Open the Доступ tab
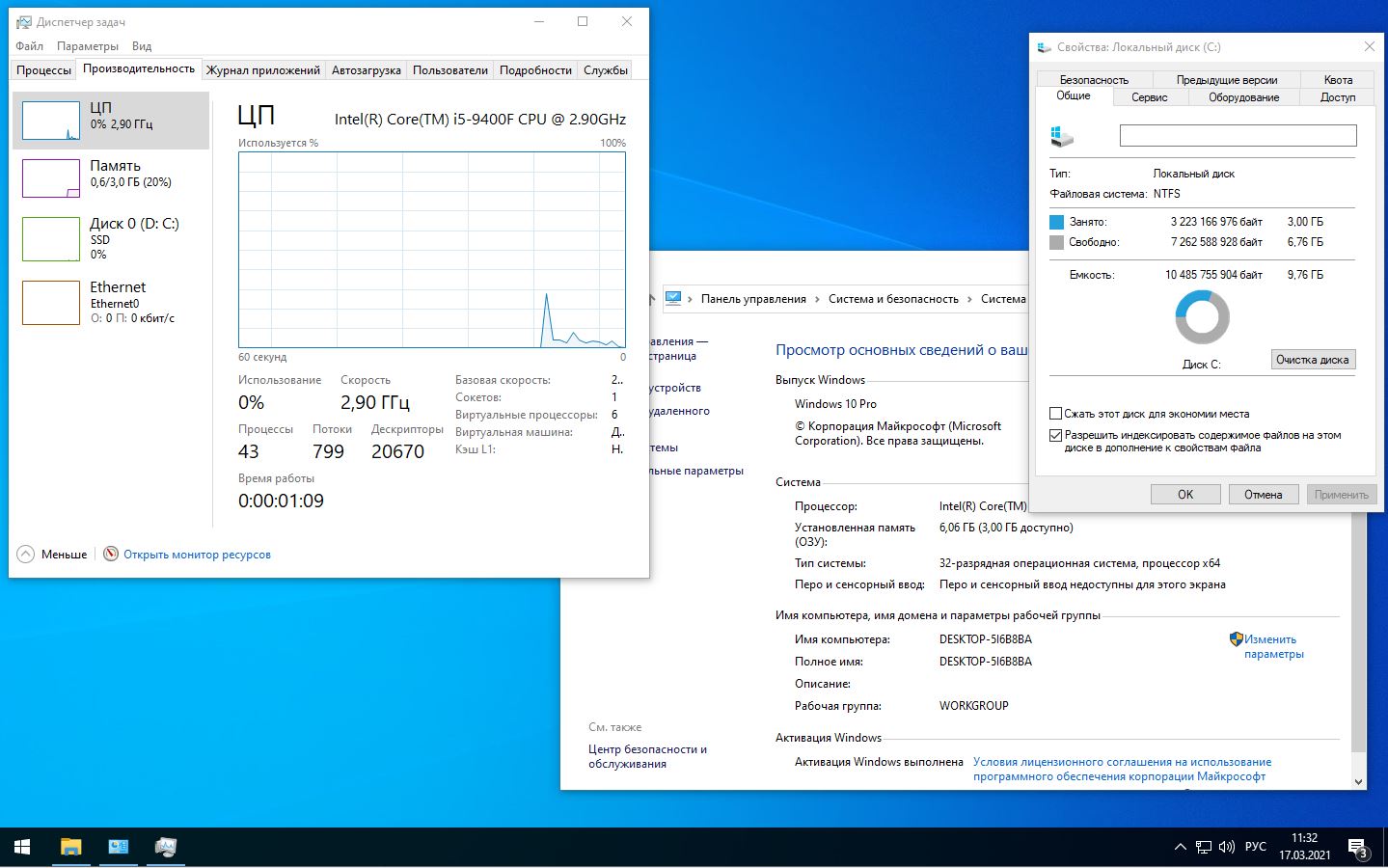Image resolution: width=1388 pixels, height=868 pixels. click(1338, 97)
